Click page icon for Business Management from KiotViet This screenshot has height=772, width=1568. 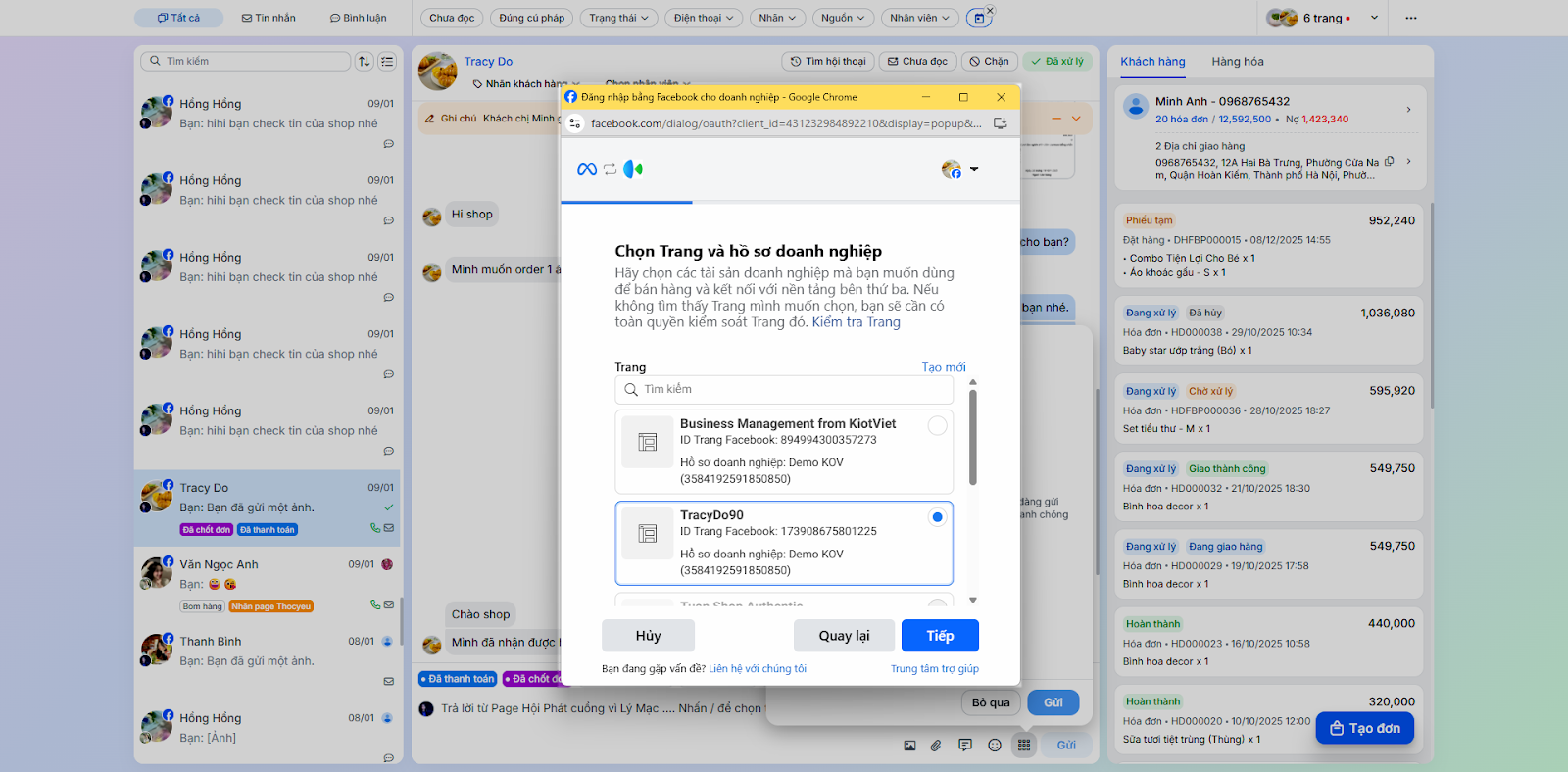tap(648, 443)
